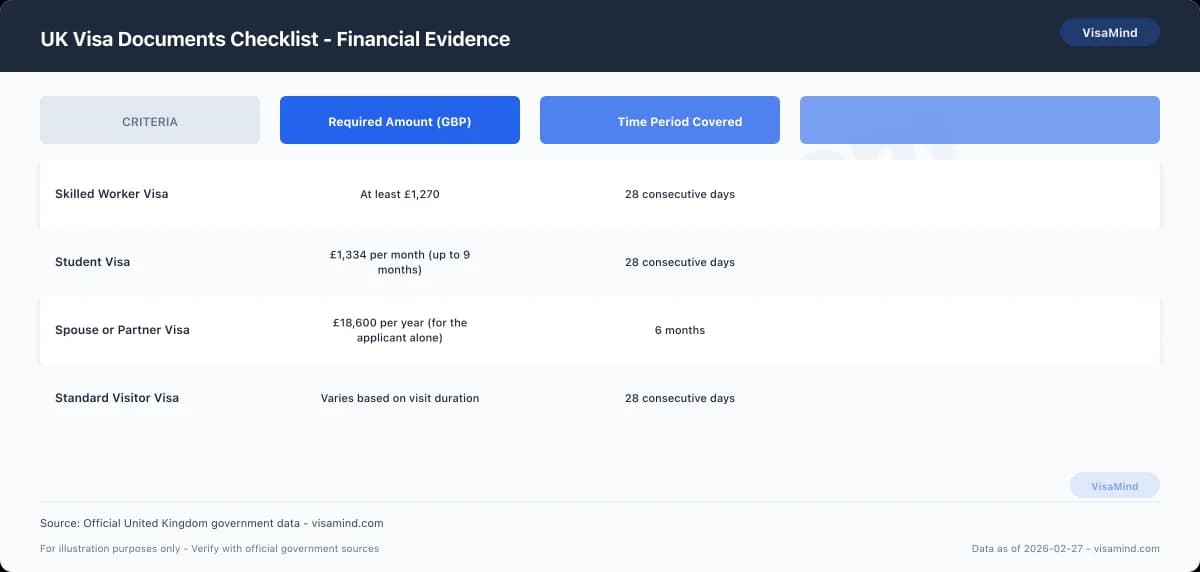
Task: Click the Spouse or Partner Visa row label
Action: click(122, 330)
